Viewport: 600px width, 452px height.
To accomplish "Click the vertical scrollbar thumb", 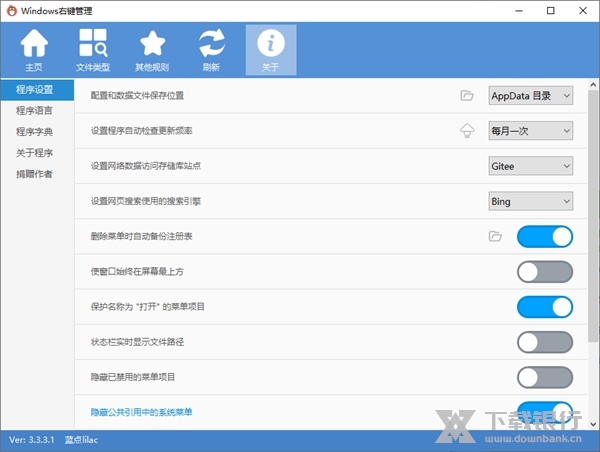I will [x=593, y=216].
